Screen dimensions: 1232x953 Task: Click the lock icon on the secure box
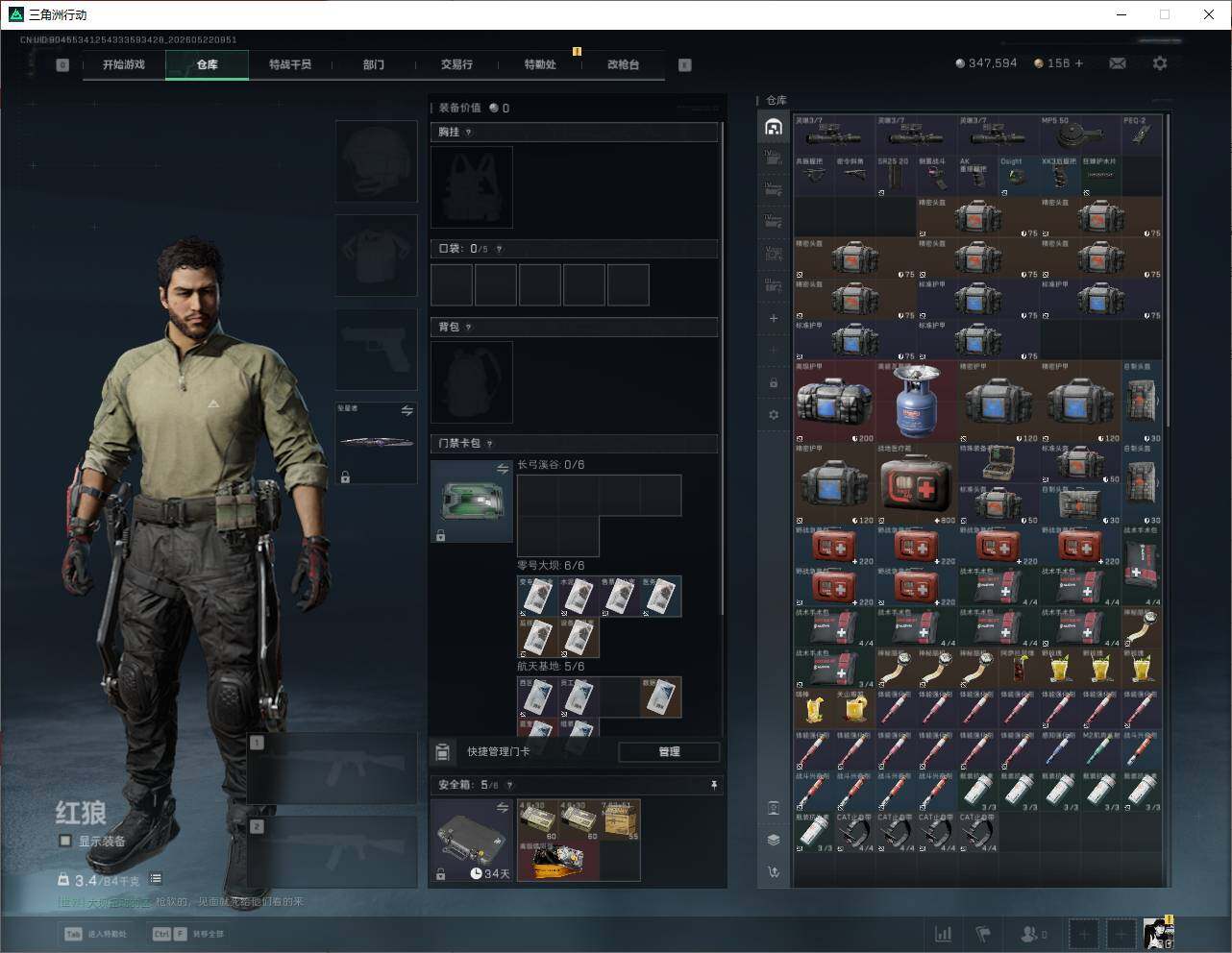tap(440, 874)
